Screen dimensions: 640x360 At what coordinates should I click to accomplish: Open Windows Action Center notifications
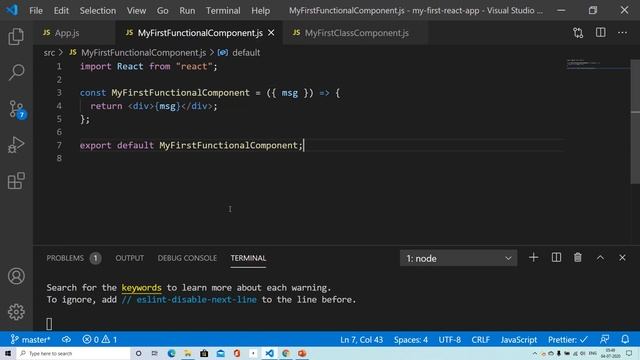click(629, 353)
